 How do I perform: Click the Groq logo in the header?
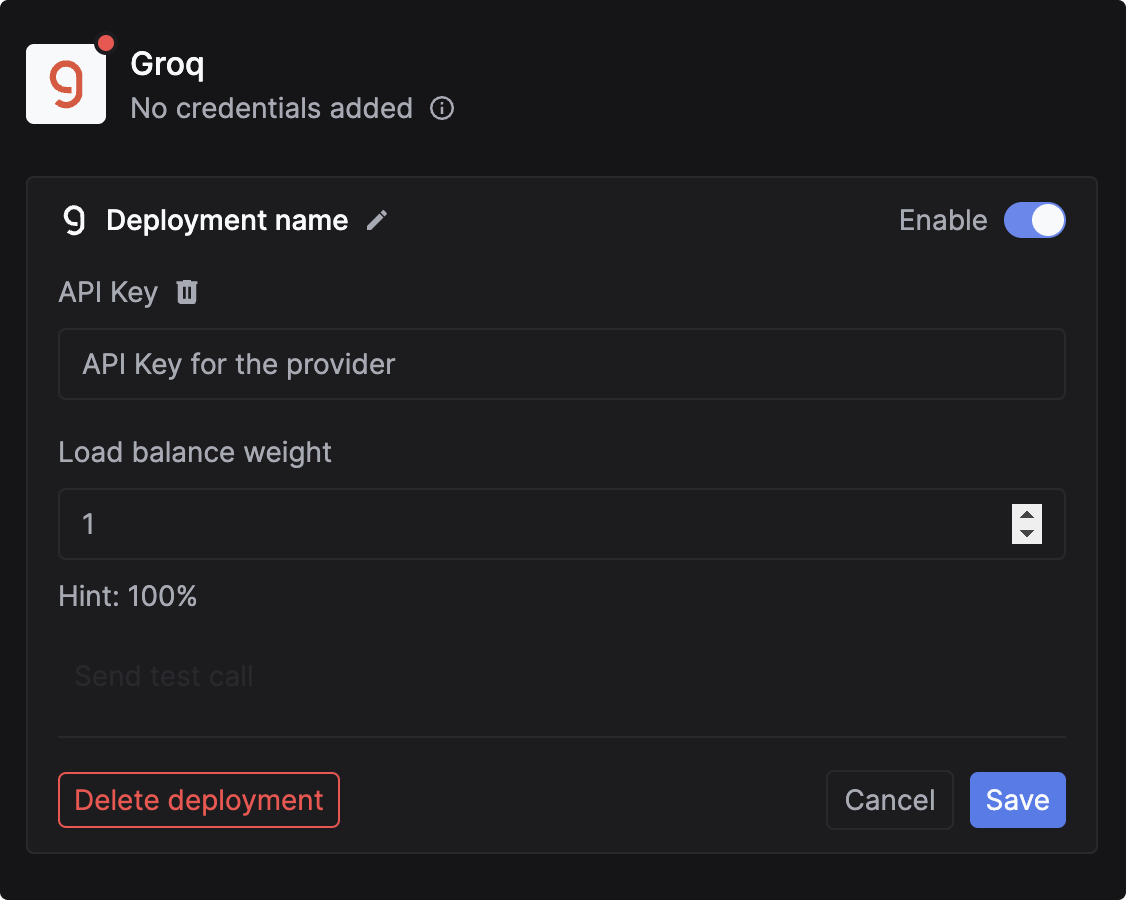[x=66, y=83]
